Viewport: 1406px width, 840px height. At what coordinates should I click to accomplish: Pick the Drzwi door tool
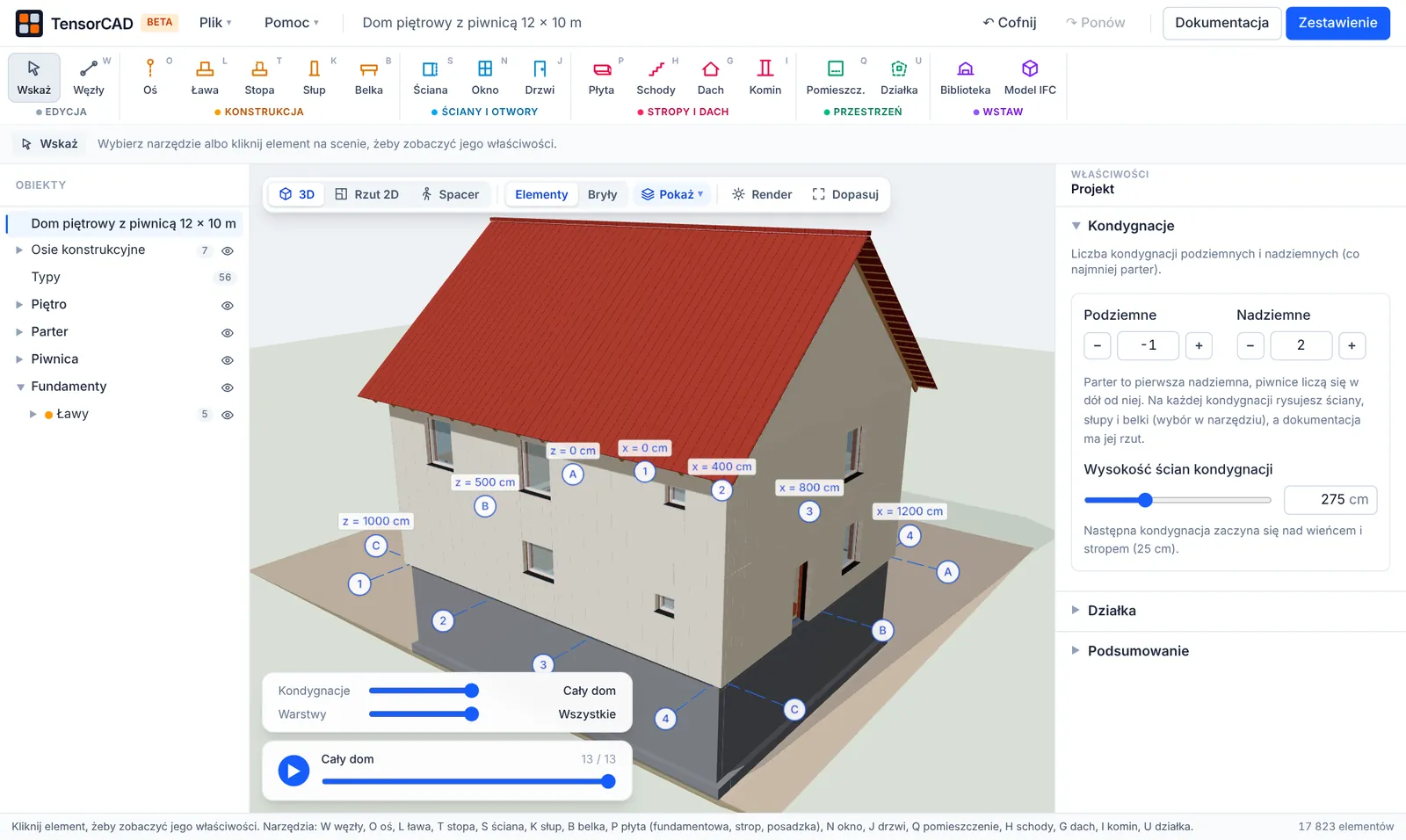point(540,76)
